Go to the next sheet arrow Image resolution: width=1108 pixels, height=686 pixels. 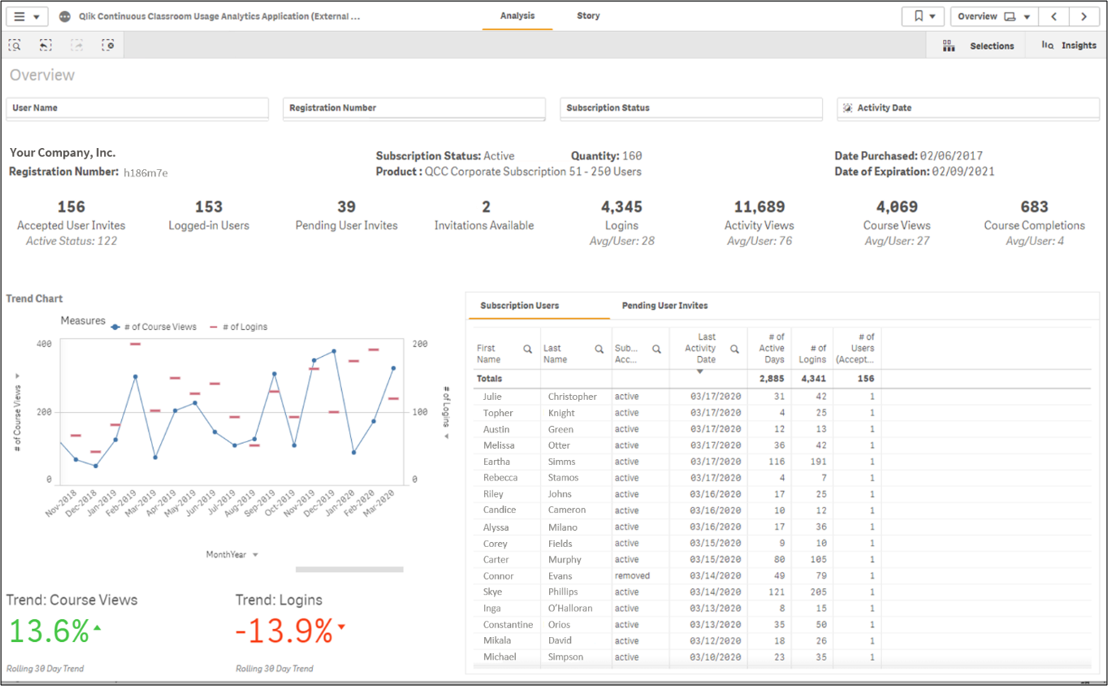(1084, 17)
